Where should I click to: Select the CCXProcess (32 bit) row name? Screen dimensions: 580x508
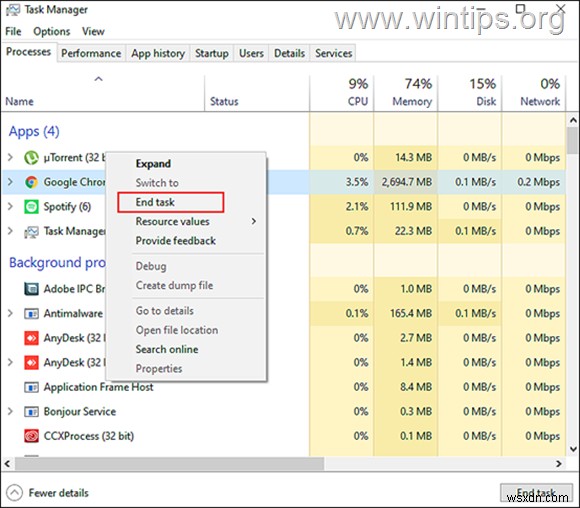click(x=89, y=436)
